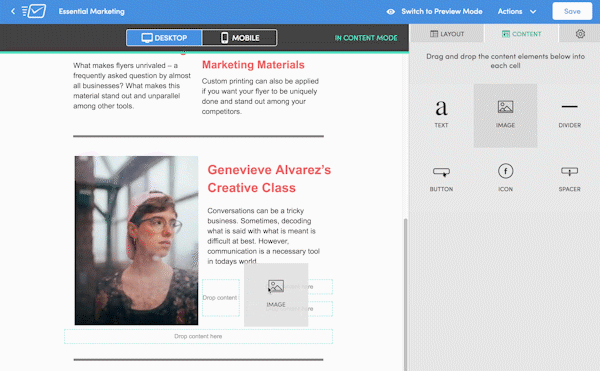Select the Spacer content element
Image resolution: width=600 pixels, height=371 pixels.
[569, 179]
